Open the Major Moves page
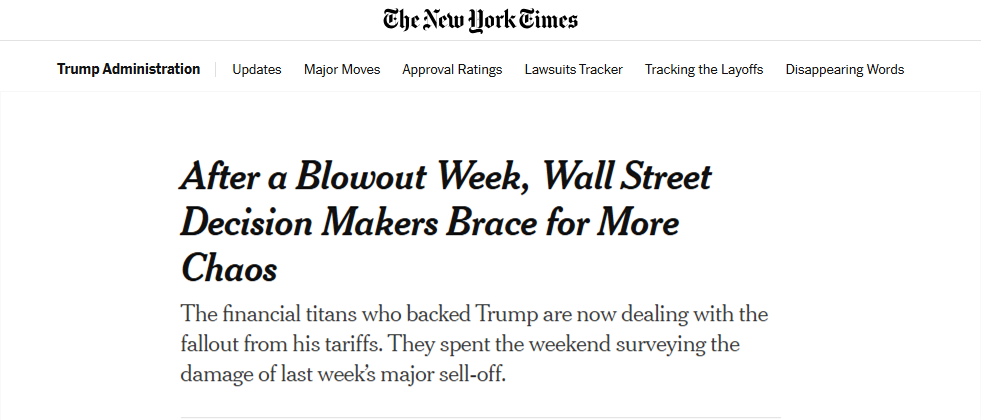The height and width of the screenshot is (420, 981). pyautogui.click(x=342, y=69)
